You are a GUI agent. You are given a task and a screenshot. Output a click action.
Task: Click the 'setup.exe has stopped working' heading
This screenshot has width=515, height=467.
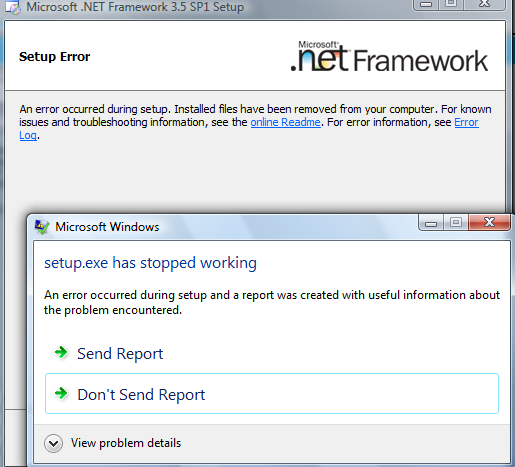pyautogui.click(x=150, y=263)
